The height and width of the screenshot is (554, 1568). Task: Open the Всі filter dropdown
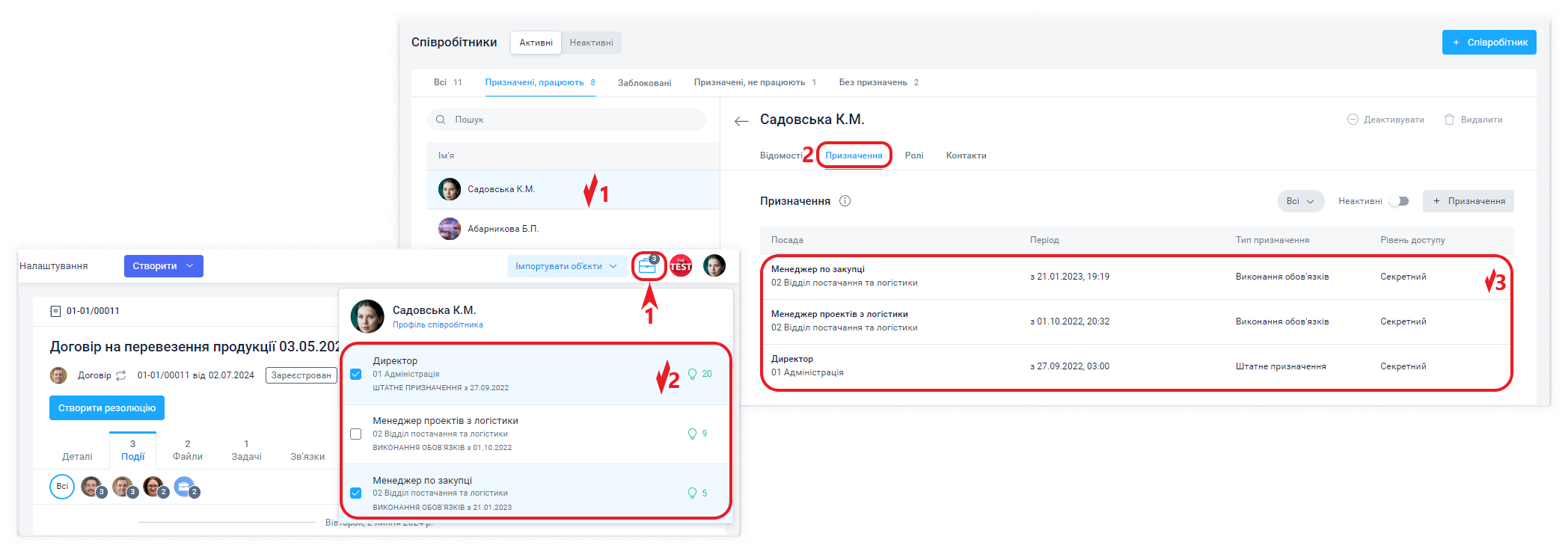tap(1300, 201)
